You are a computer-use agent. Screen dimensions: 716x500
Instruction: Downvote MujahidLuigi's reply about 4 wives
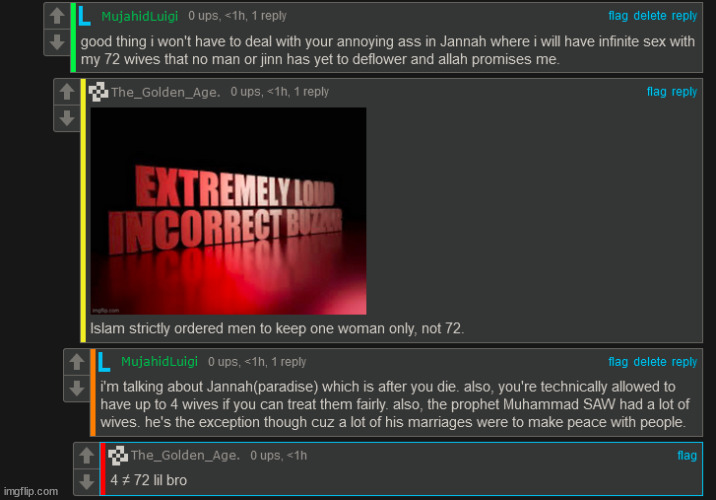coord(77,389)
